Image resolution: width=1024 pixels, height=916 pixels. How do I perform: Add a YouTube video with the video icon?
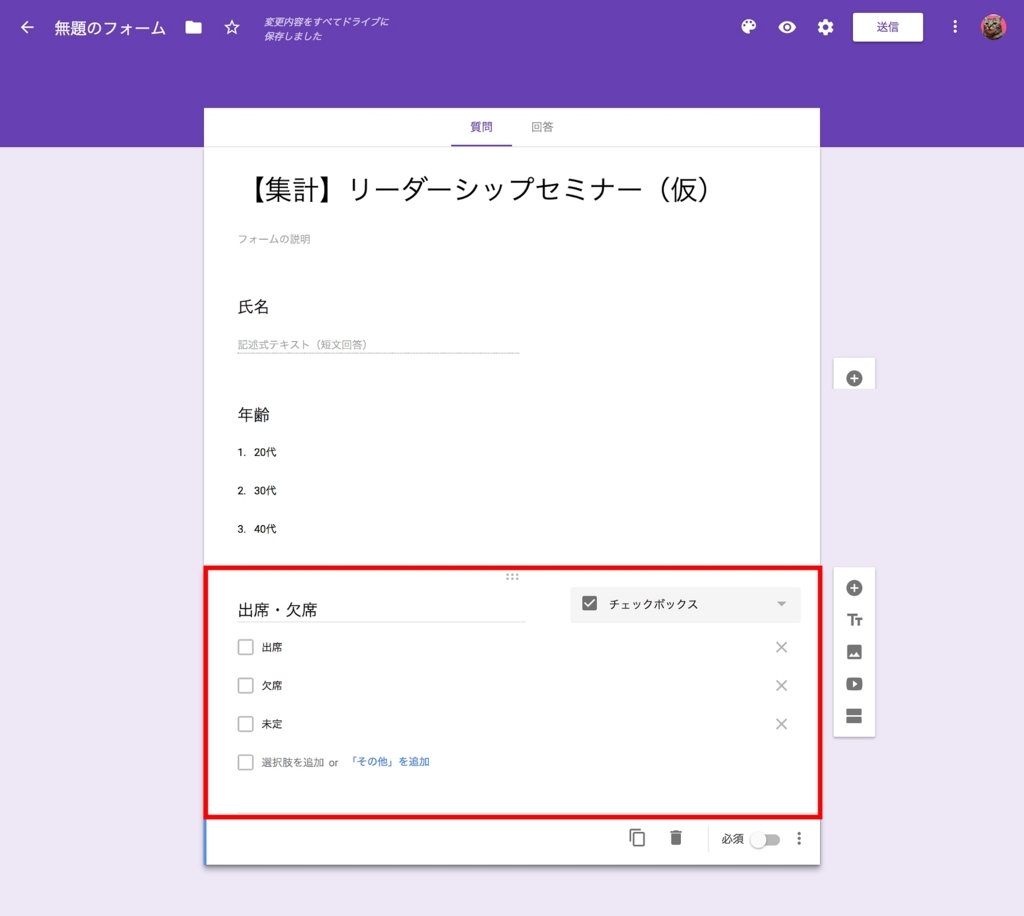pos(854,684)
